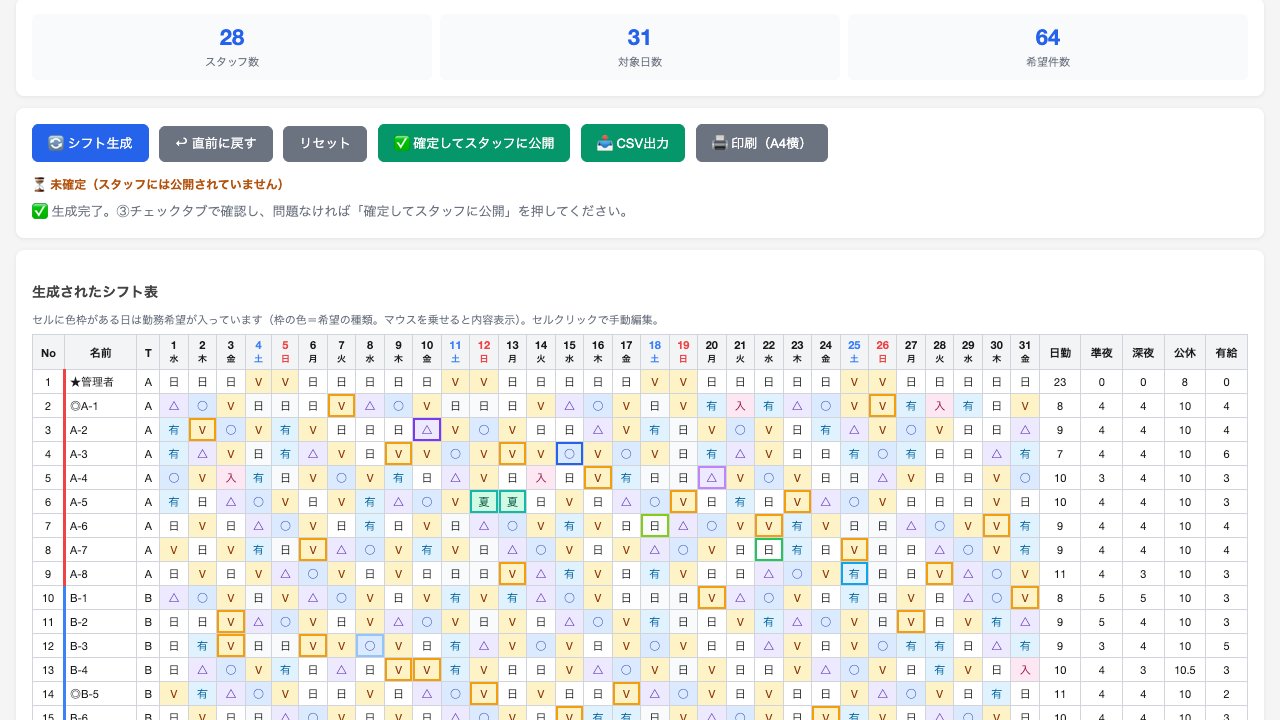
Task: Click the day 5 日 date header
Action: 285,352
